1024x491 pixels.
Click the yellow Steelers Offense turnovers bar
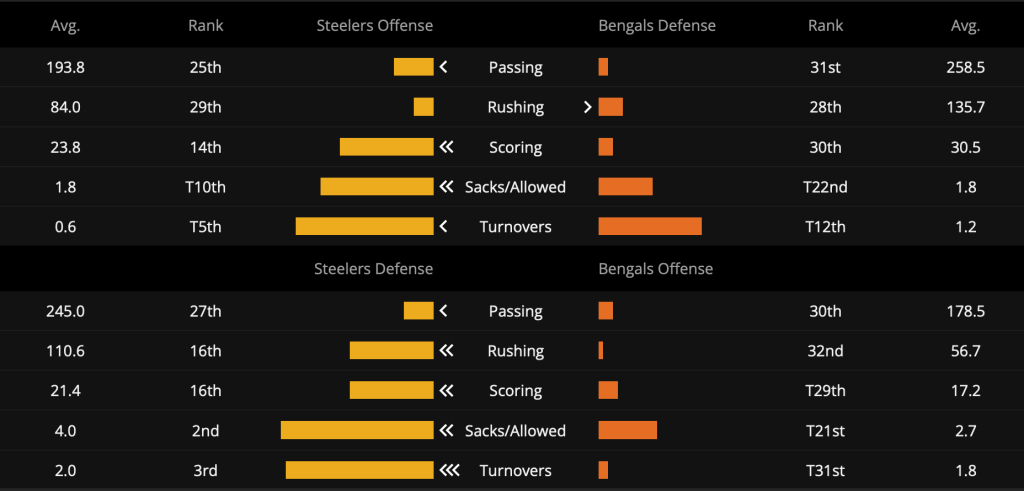tap(364, 227)
